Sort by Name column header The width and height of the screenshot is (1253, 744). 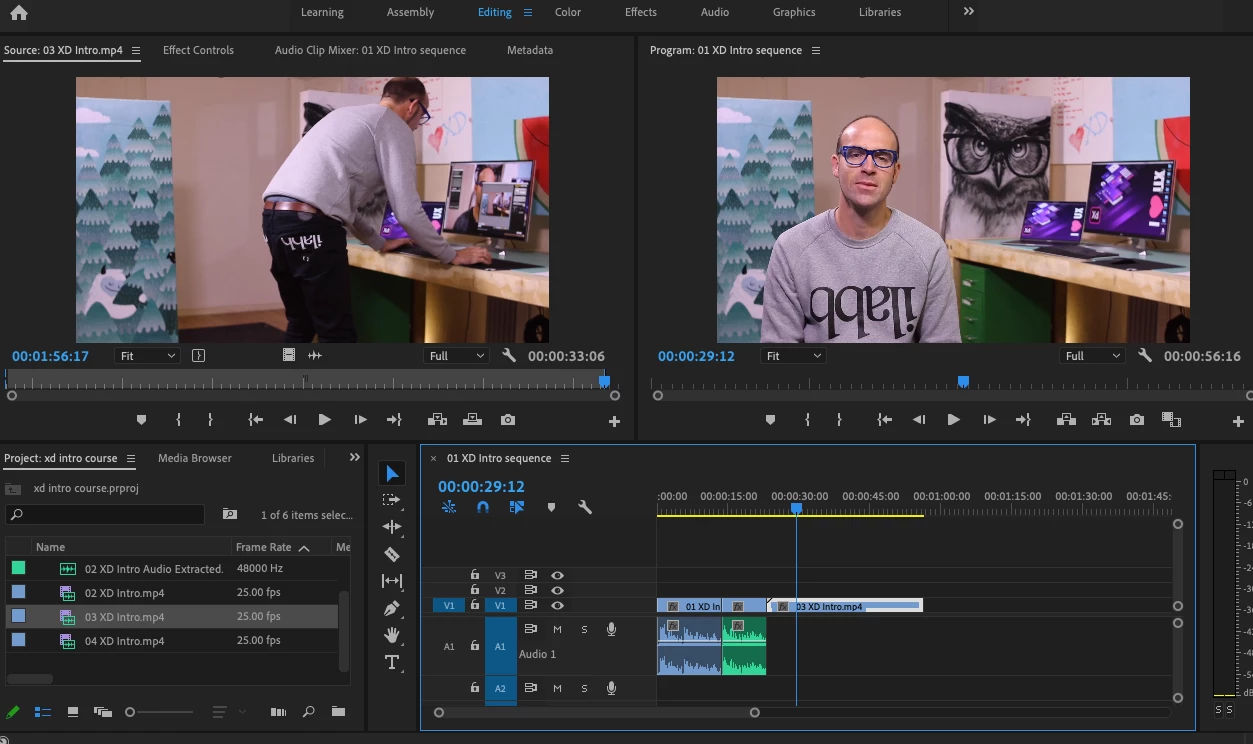[x=50, y=547]
